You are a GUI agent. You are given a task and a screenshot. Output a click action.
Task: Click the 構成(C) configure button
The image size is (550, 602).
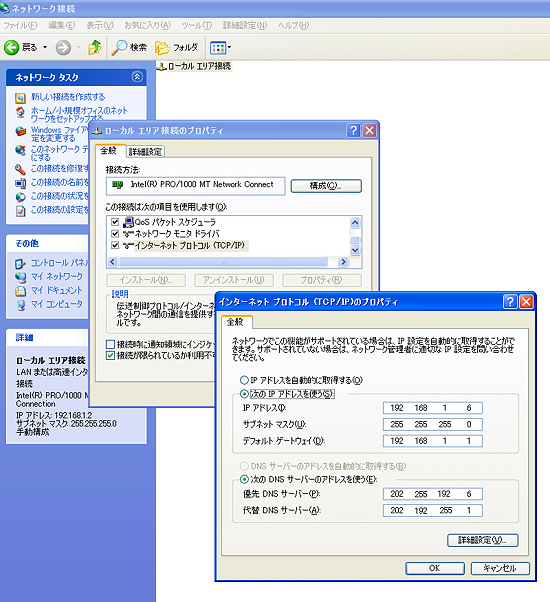pyautogui.click(x=326, y=186)
